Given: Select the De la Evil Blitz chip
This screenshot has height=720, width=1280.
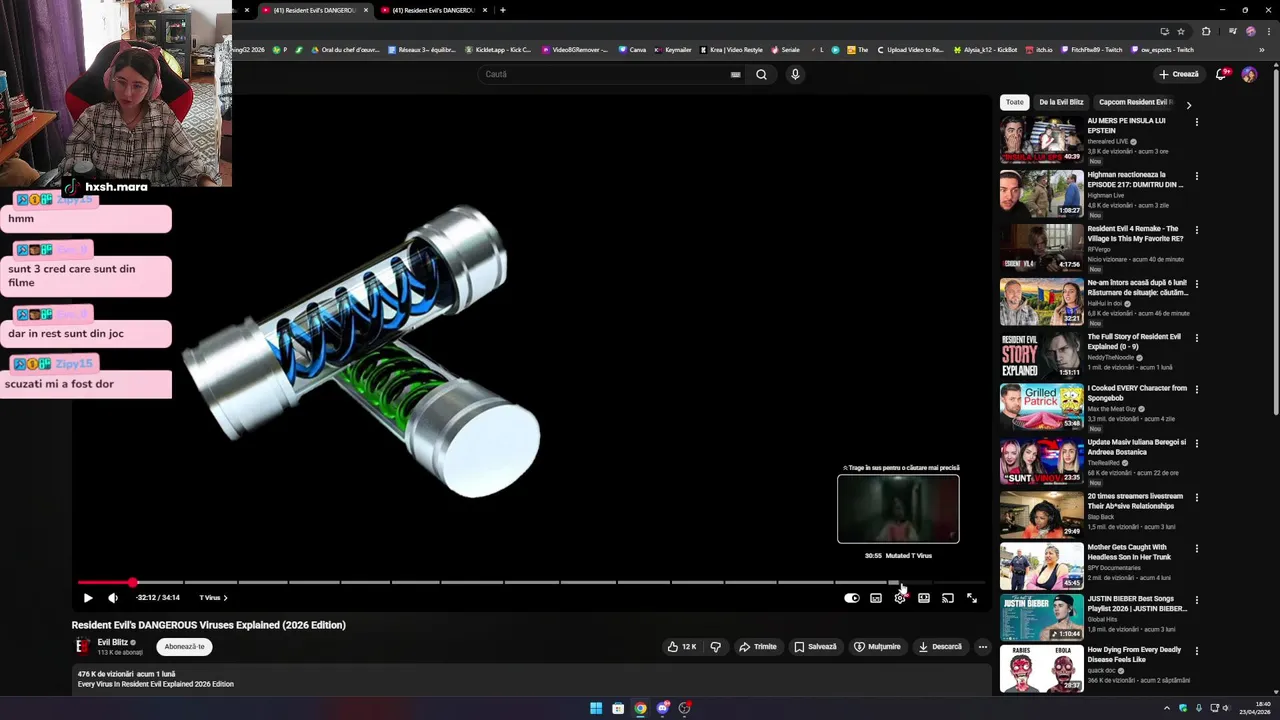Looking at the screenshot, I should point(1061,102).
